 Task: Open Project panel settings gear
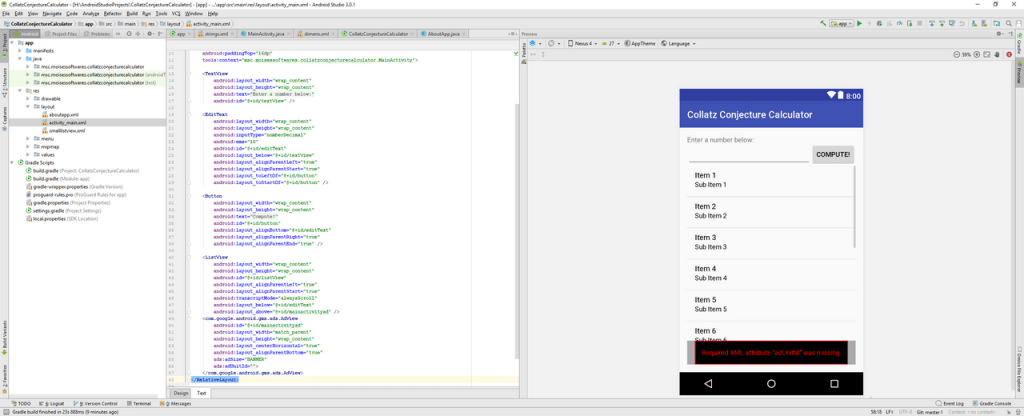(150, 33)
